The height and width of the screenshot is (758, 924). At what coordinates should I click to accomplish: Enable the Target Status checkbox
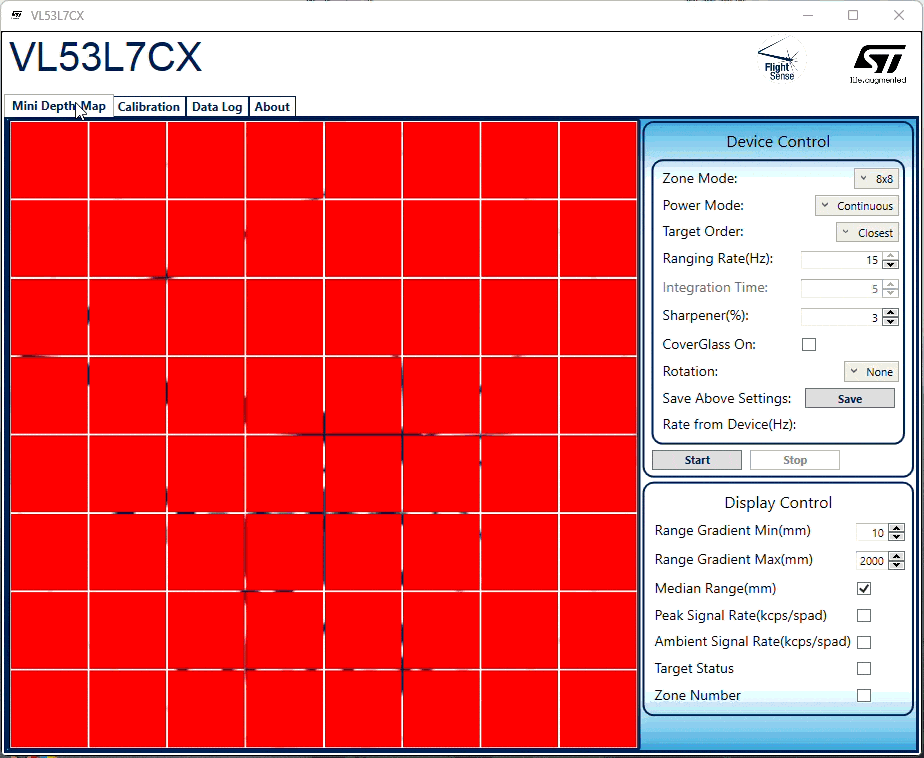tap(863, 668)
